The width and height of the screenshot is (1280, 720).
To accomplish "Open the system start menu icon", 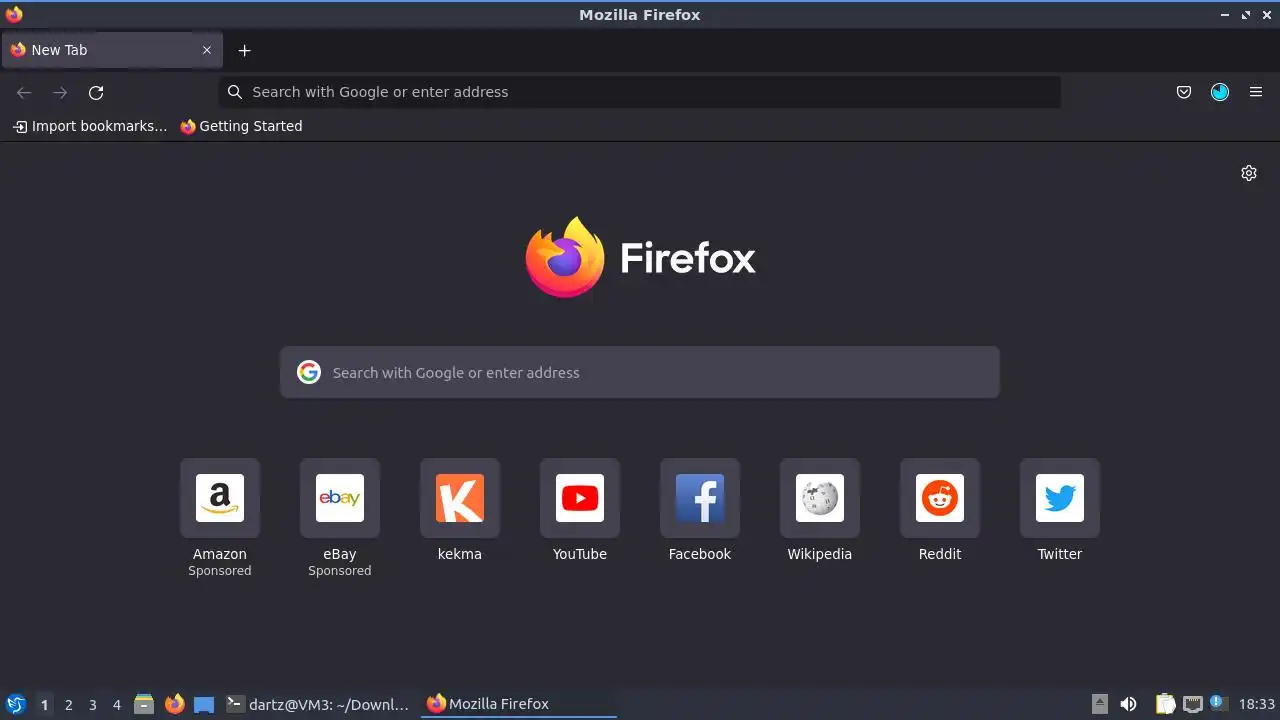I will tap(16, 704).
